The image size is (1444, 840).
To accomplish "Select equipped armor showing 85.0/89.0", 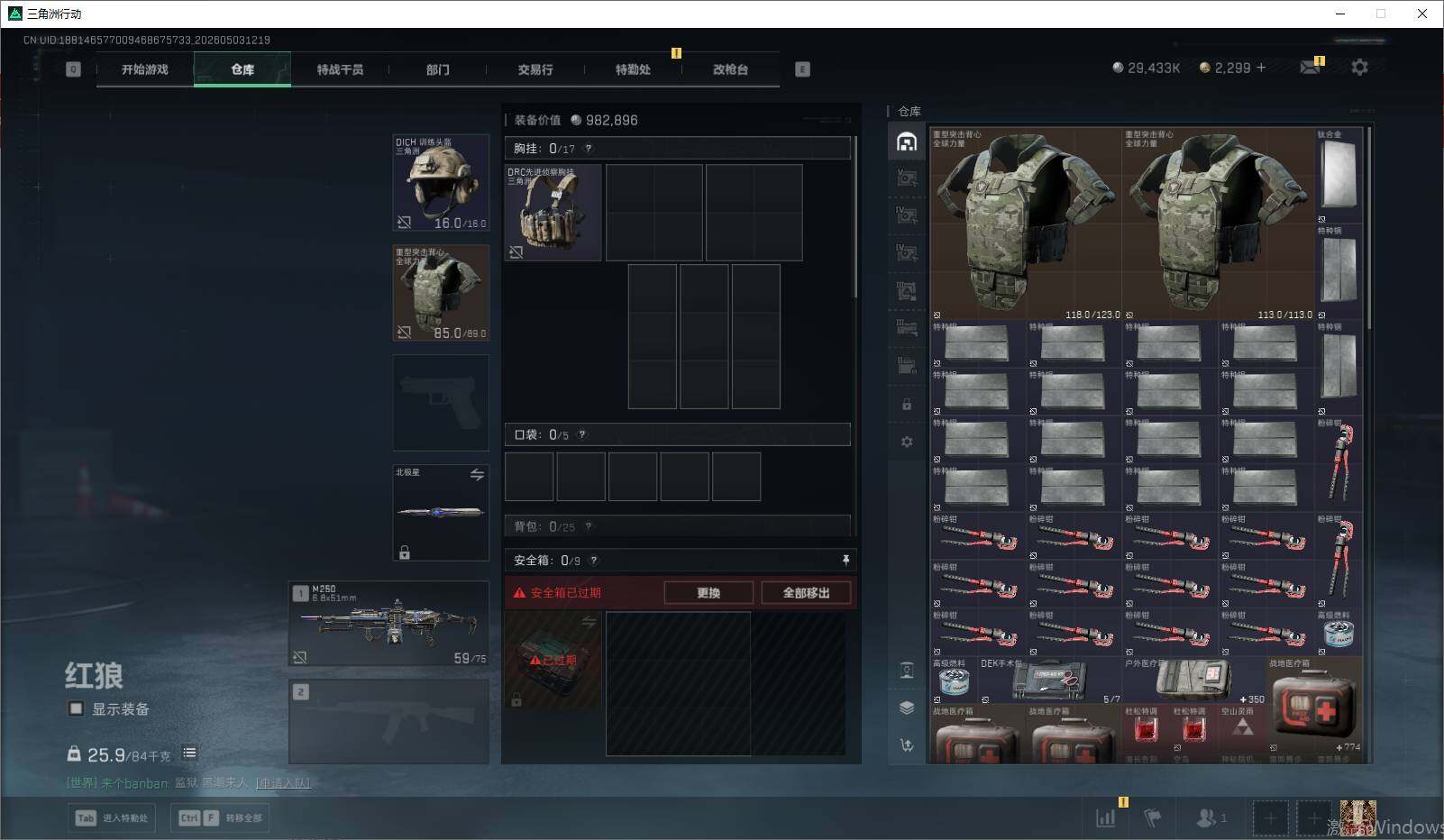I will click(441, 293).
